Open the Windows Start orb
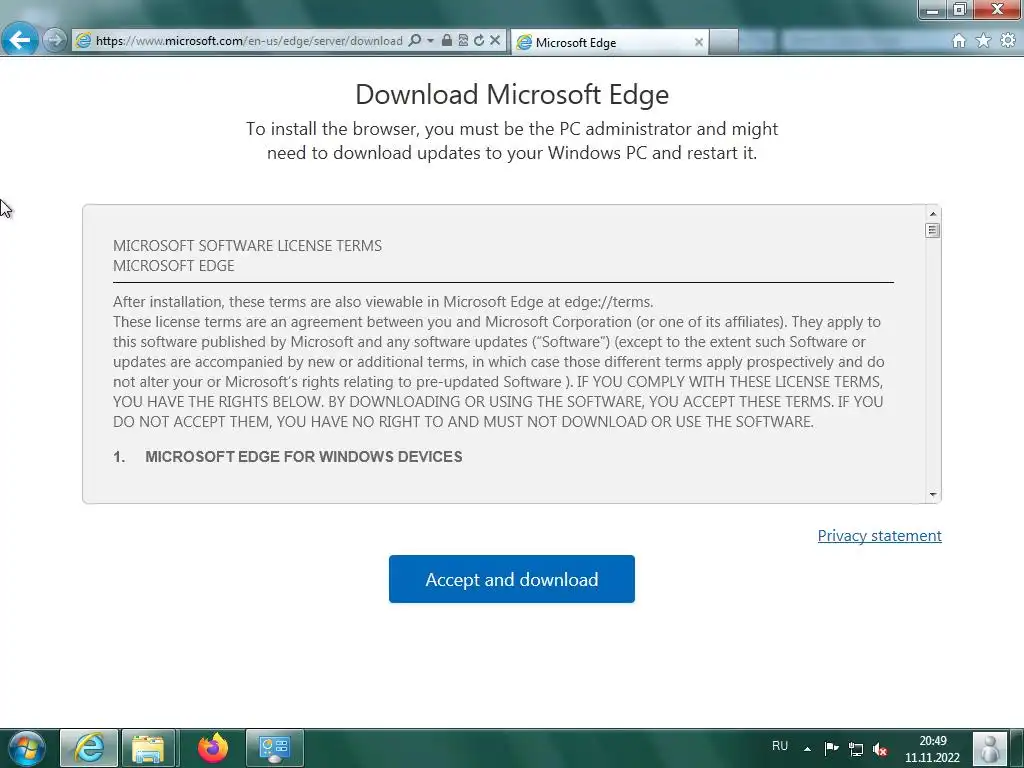The width and height of the screenshot is (1024, 768). (x=27, y=748)
